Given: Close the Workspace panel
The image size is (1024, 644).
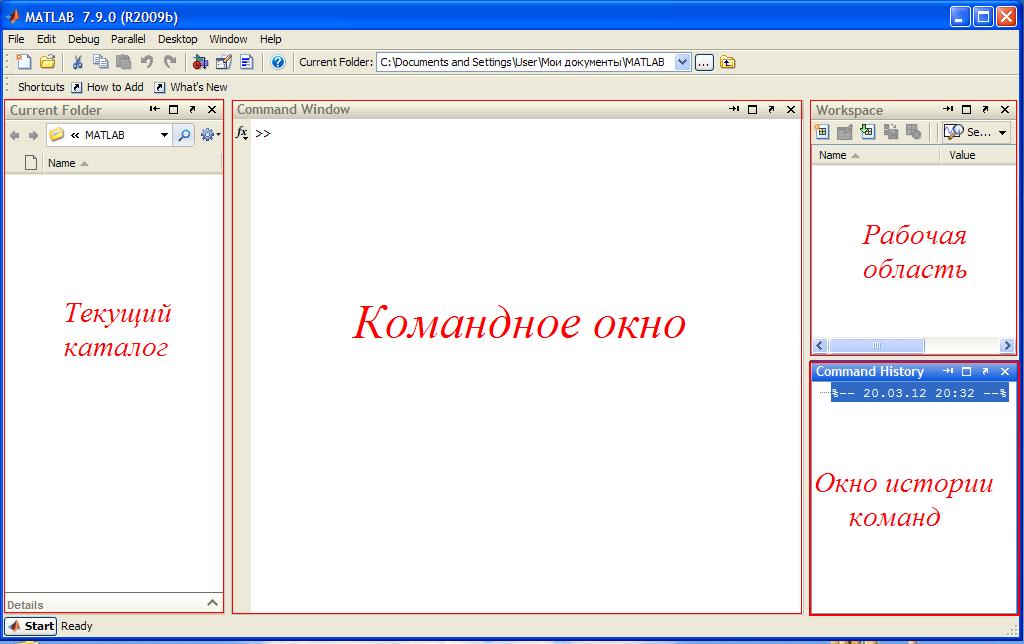Looking at the screenshot, I should (x=1005, y=110).
